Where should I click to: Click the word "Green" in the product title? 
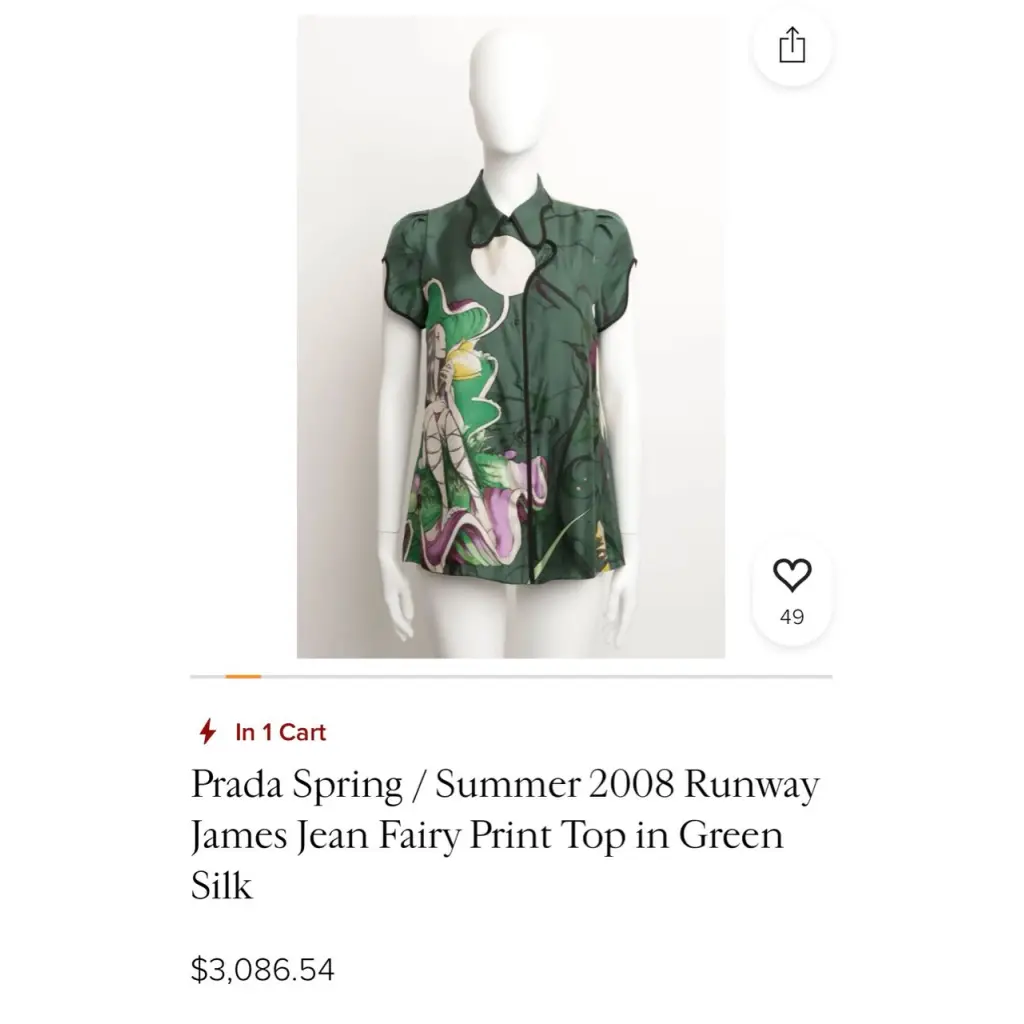pos(730,835)
